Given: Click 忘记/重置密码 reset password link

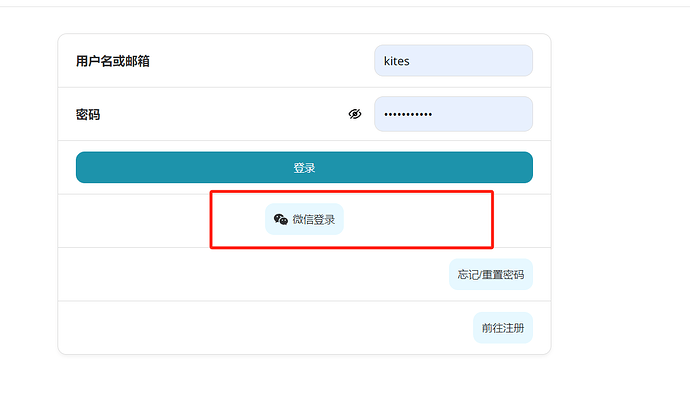Looking at the screenshot, I should (x=491, y=275).
